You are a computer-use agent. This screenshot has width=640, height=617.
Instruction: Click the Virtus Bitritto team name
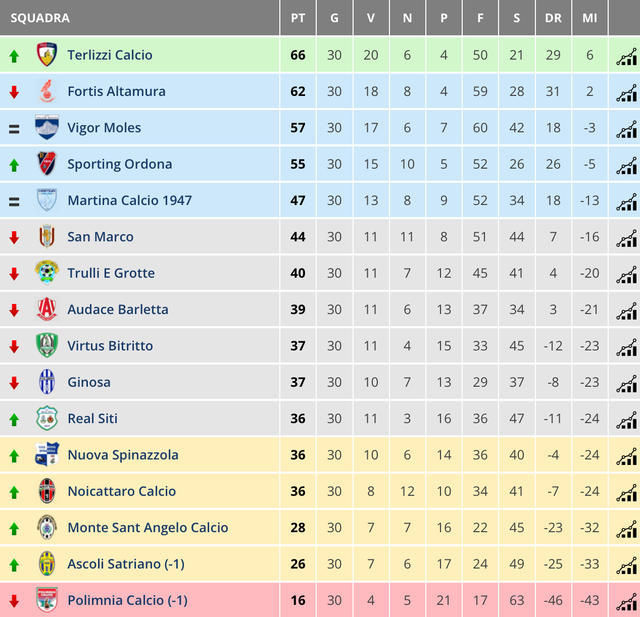coord(110,346)
